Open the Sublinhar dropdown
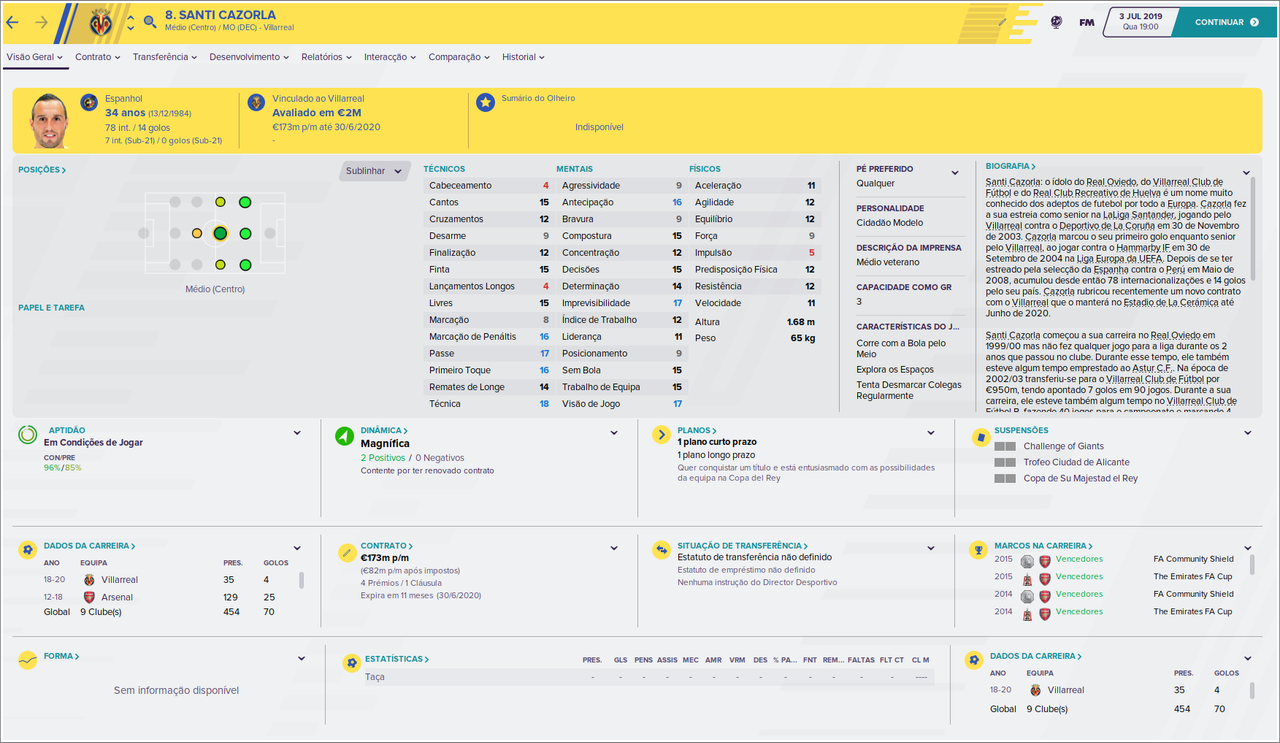 coord(375,171)
